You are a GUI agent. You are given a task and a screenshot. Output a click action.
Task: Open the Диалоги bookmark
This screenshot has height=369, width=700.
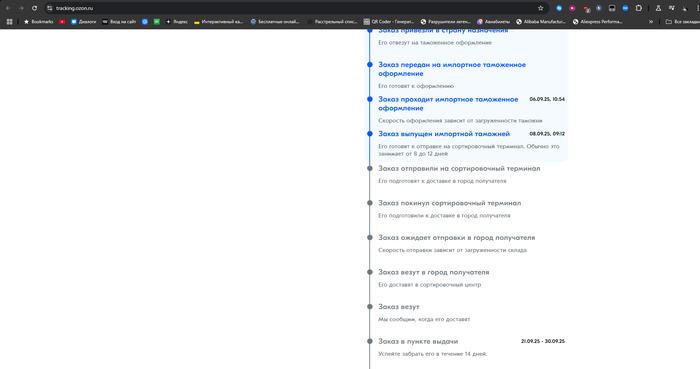pos(83,21)
